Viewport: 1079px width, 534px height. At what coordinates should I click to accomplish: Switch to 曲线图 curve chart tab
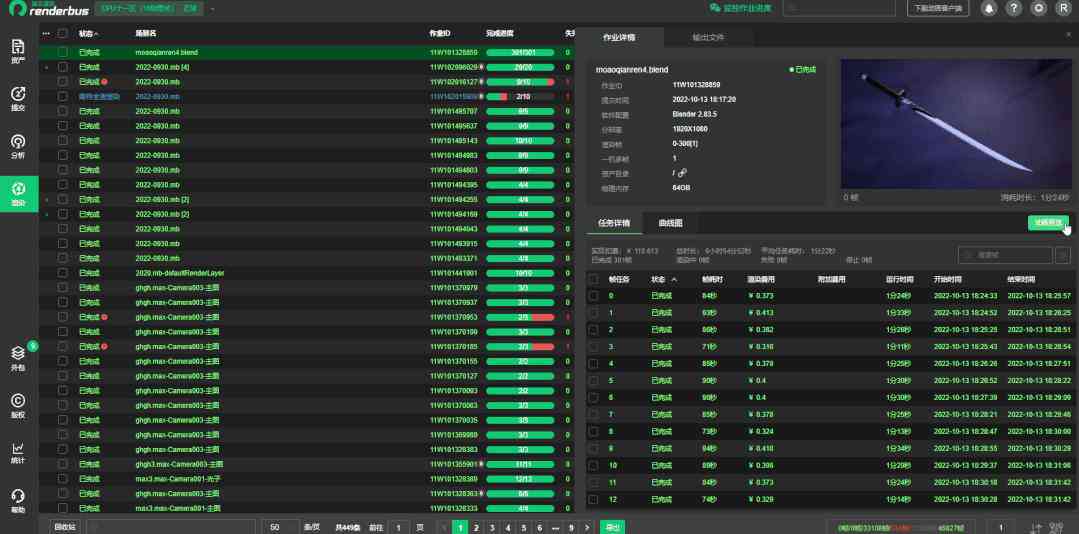pyautogui.click(x=670, y=223)
